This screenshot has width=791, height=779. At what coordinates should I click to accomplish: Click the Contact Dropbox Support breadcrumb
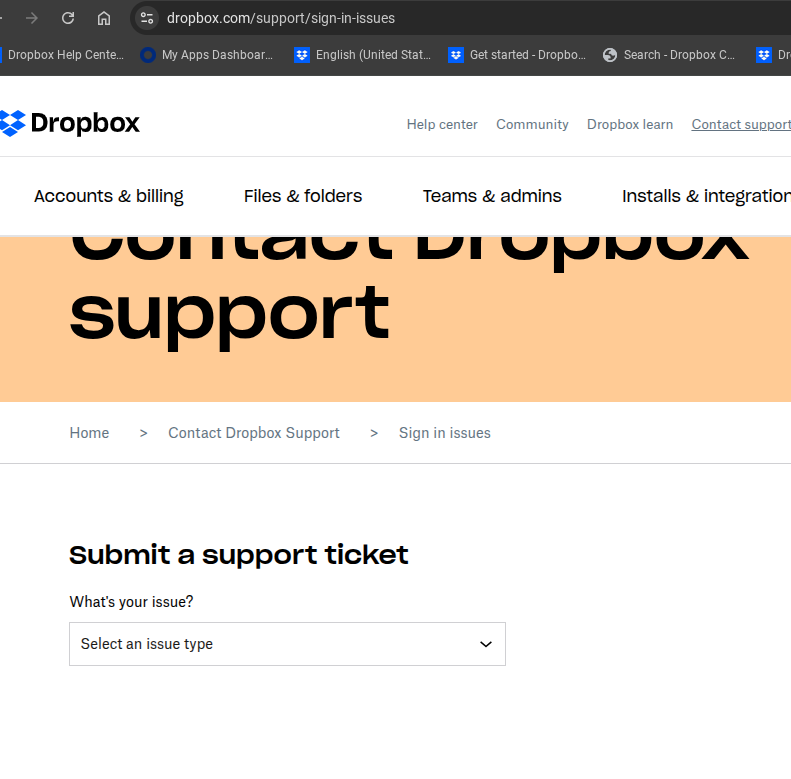click(x=254, y=433)
